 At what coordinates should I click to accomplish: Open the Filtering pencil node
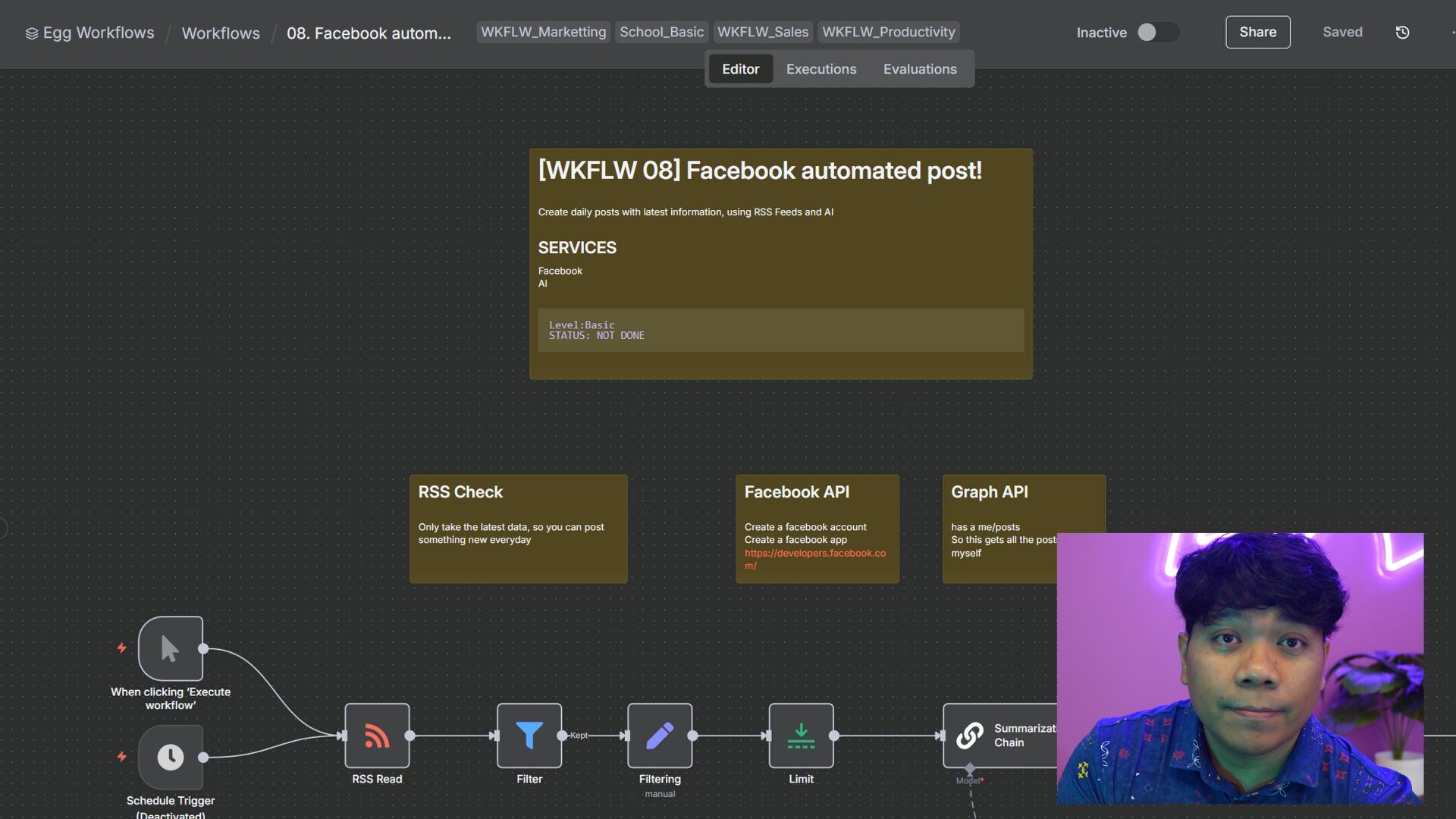(659, 735)
